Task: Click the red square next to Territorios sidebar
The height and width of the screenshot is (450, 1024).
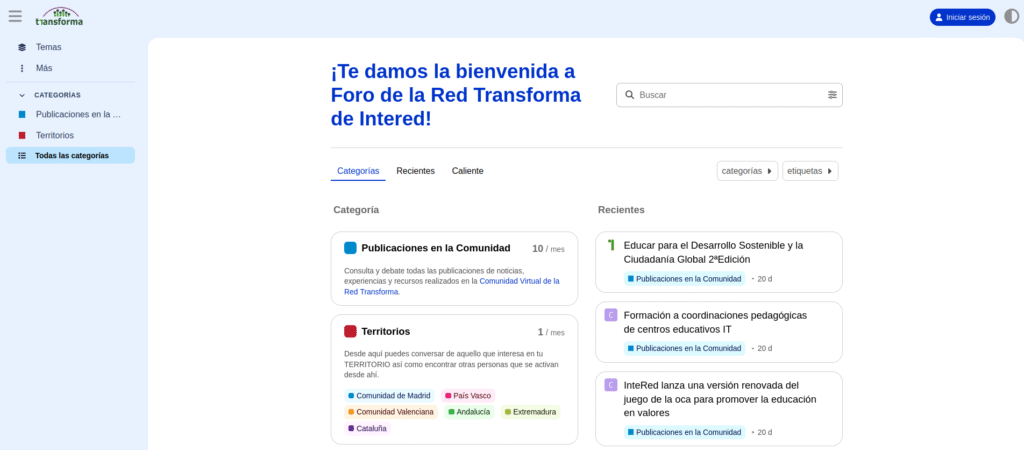Action: click(22, 135)
